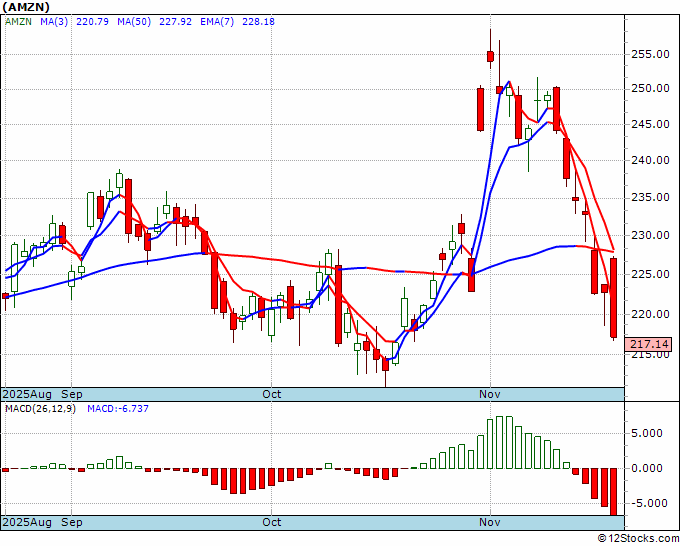
Task: Click the MA(3) value 220.79
Action: coord(92,21)
